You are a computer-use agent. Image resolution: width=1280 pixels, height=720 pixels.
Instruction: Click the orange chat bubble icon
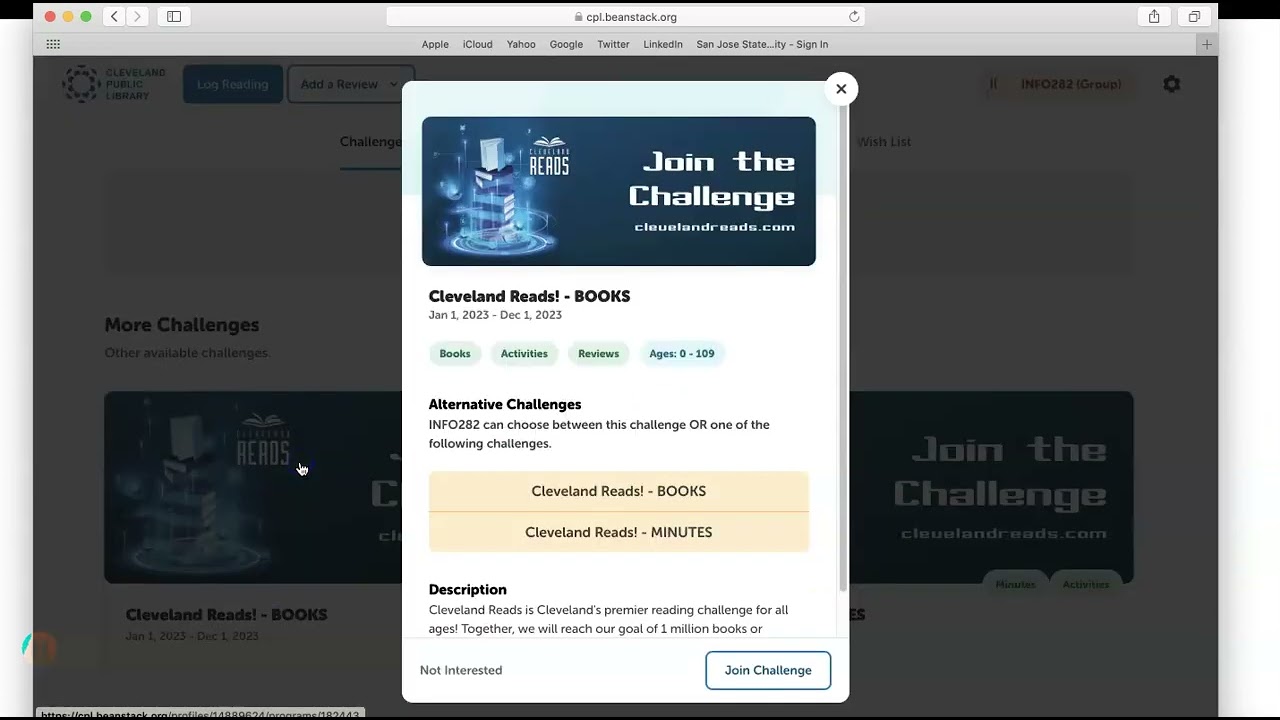pos(40,649)
